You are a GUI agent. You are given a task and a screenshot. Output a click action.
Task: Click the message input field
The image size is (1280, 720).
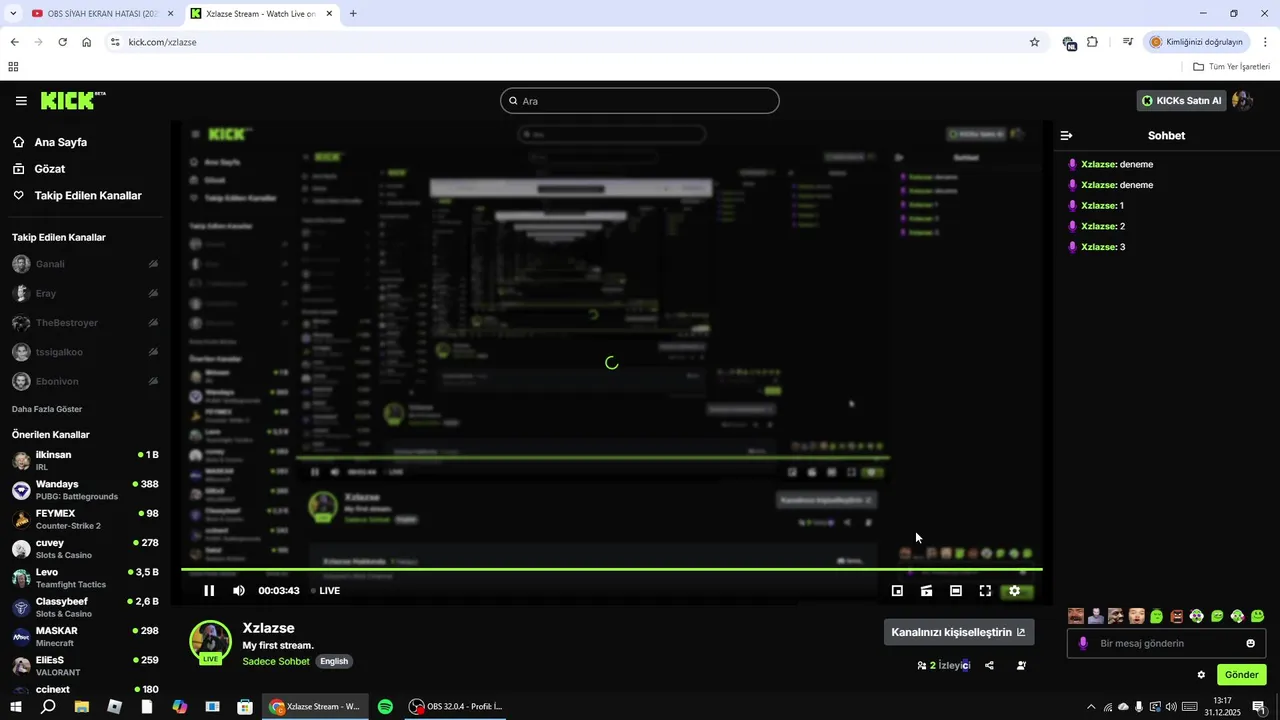coord(1166,643)
